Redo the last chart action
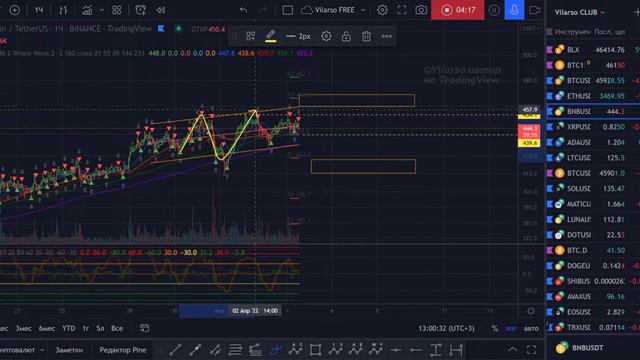Image resolution: width=640 pixels, height=360 pixels. coord(264,10)
